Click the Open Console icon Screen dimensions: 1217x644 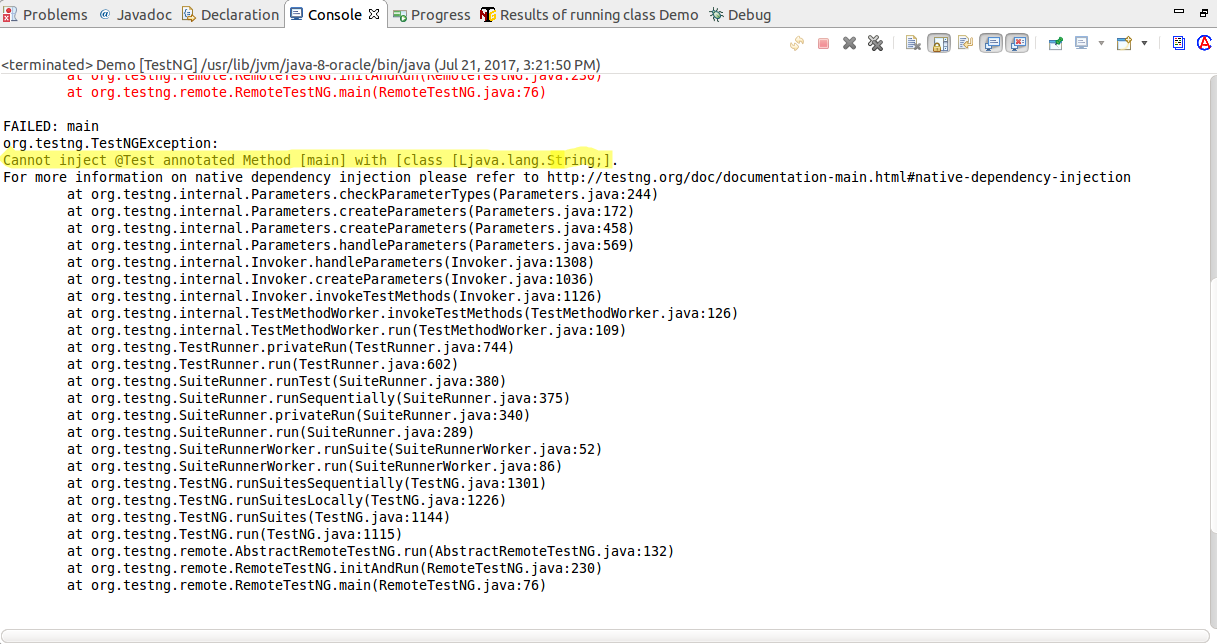click(x=1124, y=43)
